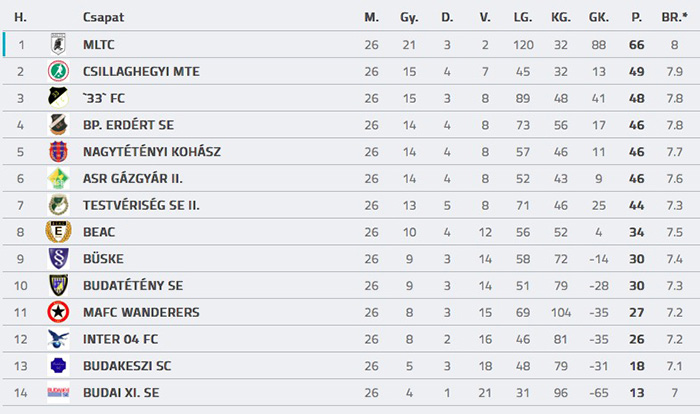Sort by the Gy. wins column header
The image size is (700, 414).
pyautogui.click(x=409, y=18)
